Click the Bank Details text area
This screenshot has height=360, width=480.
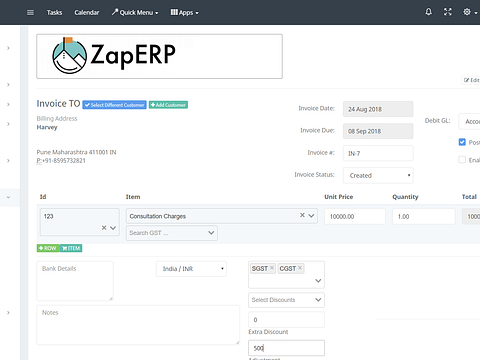tap(75, 281)
